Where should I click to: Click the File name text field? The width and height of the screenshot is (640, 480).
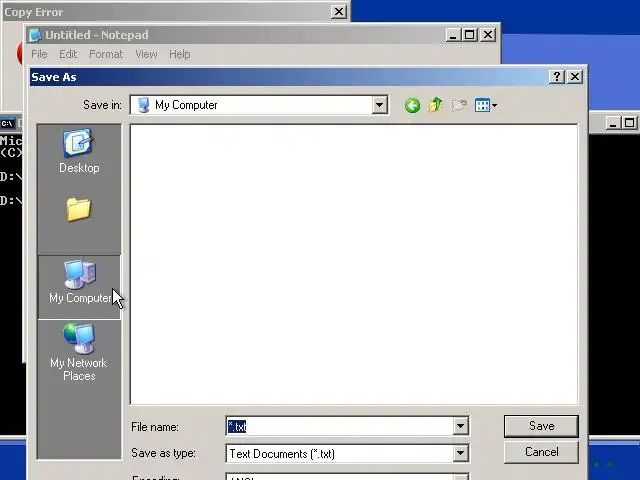340,426
